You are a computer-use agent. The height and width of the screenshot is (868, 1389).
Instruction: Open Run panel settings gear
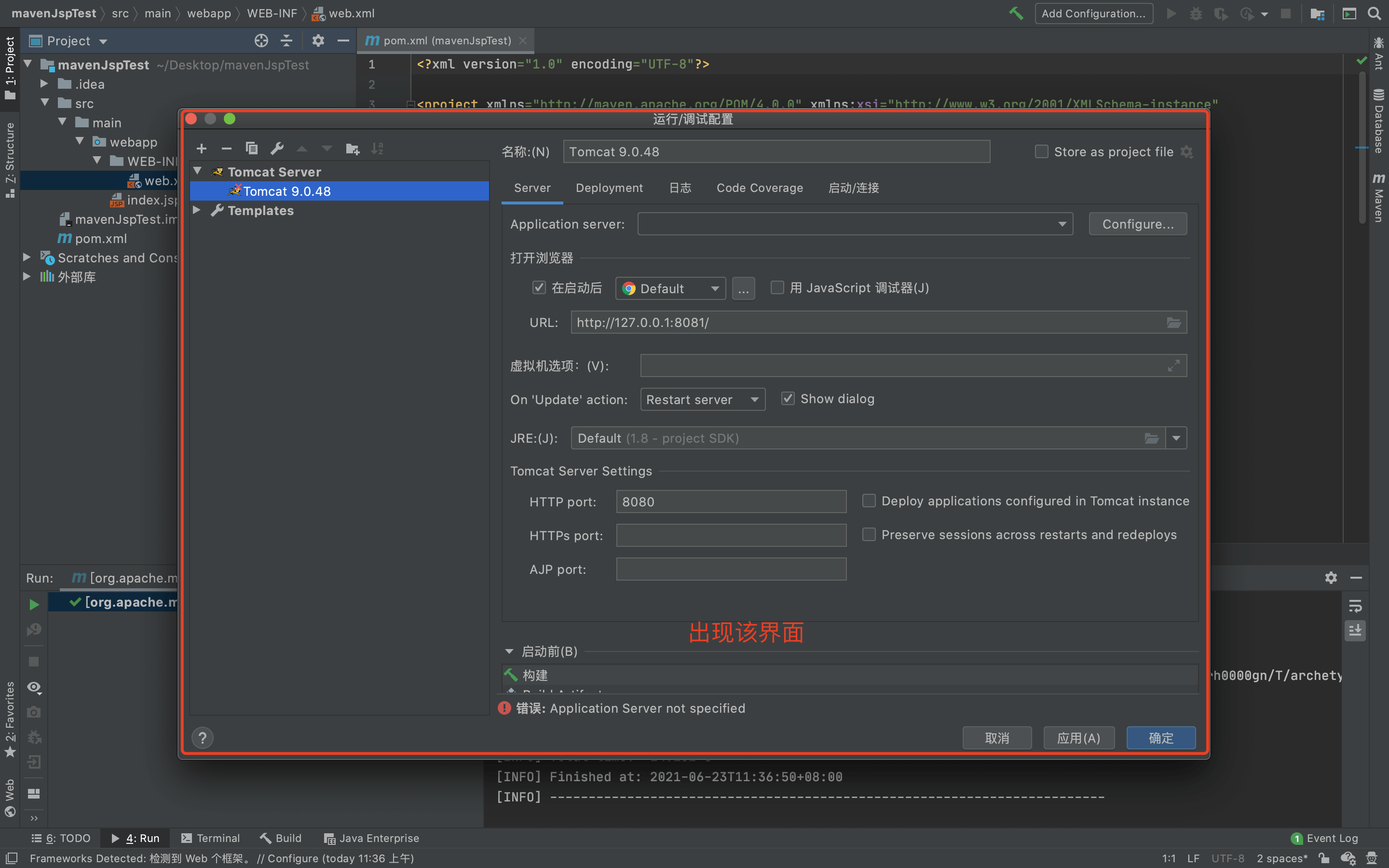click(x=1331, y=578)
